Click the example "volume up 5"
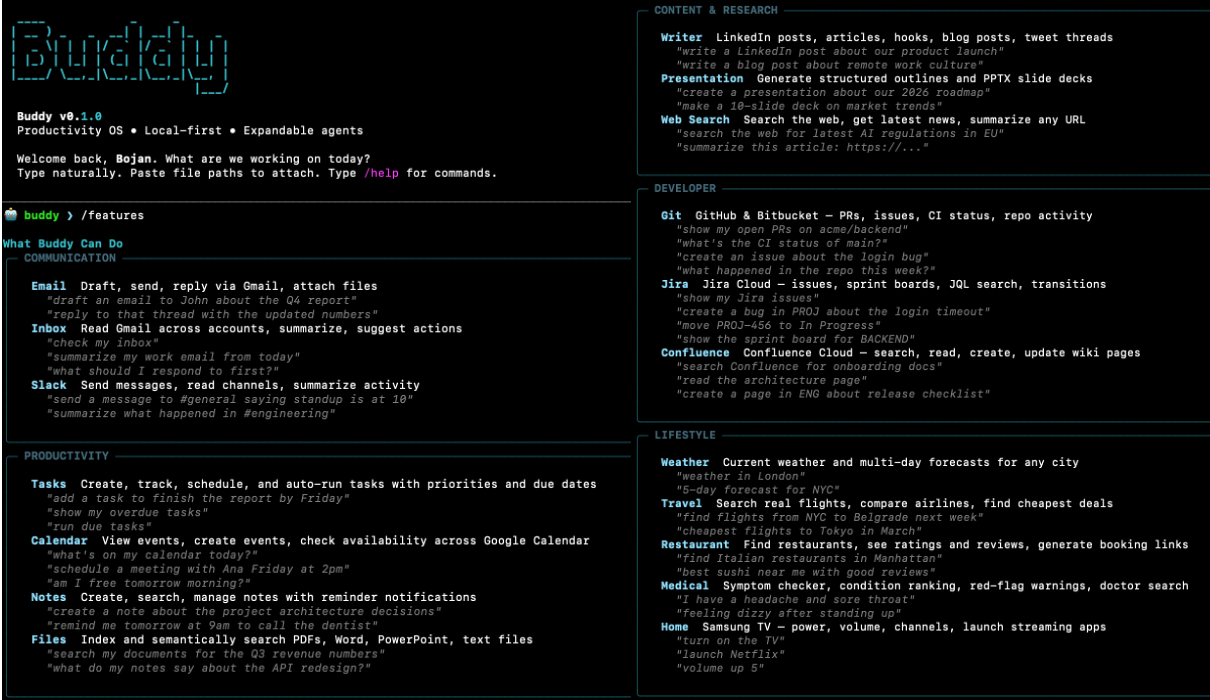1210x700 pixels. (x=720, y=668)
